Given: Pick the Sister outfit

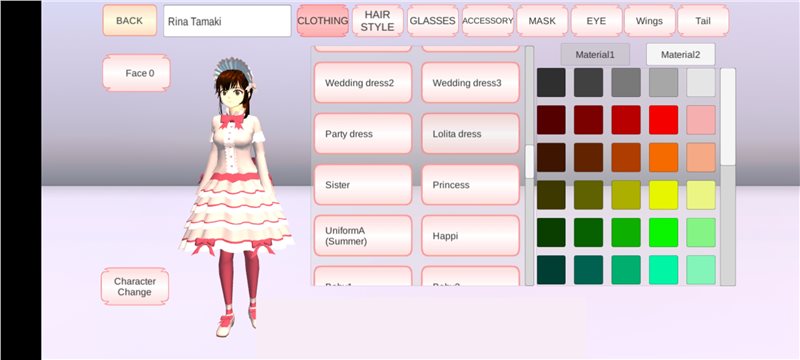Looking at the screenshot, I should [363, 185].
